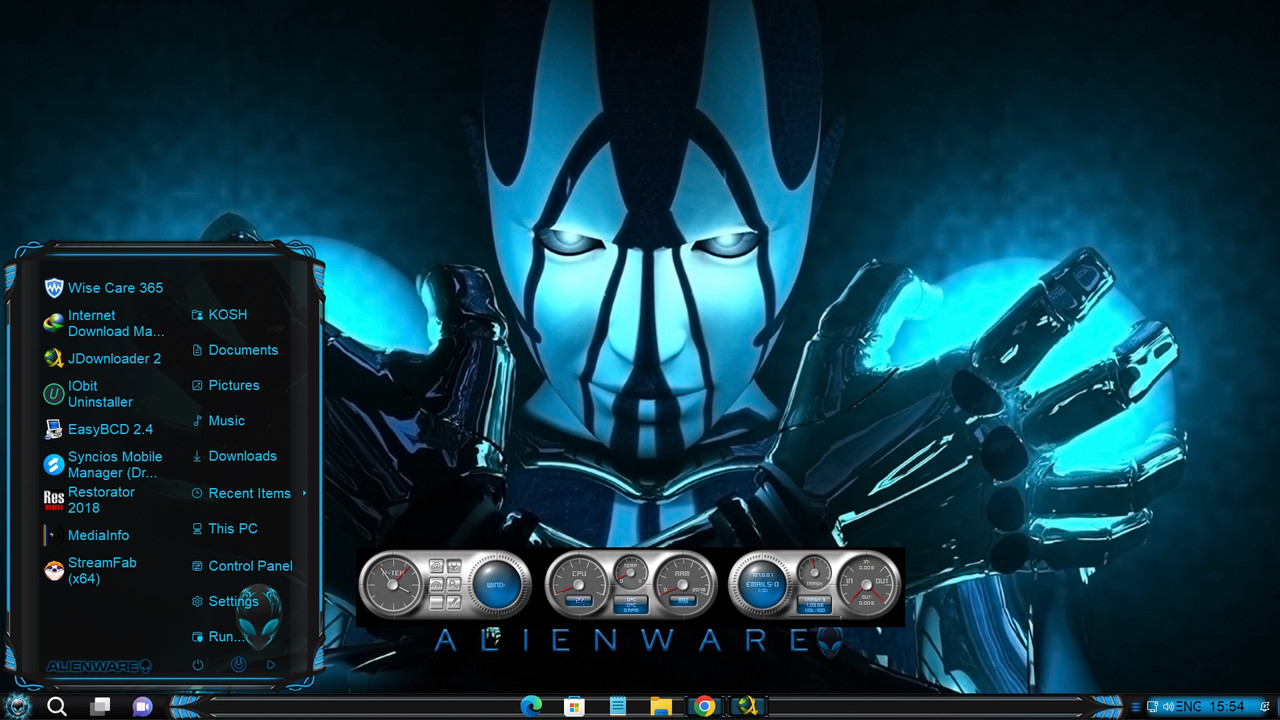Click the CPU gauge
The width and height of the screenshot is (1280, 720).
[x=579, y=584]
